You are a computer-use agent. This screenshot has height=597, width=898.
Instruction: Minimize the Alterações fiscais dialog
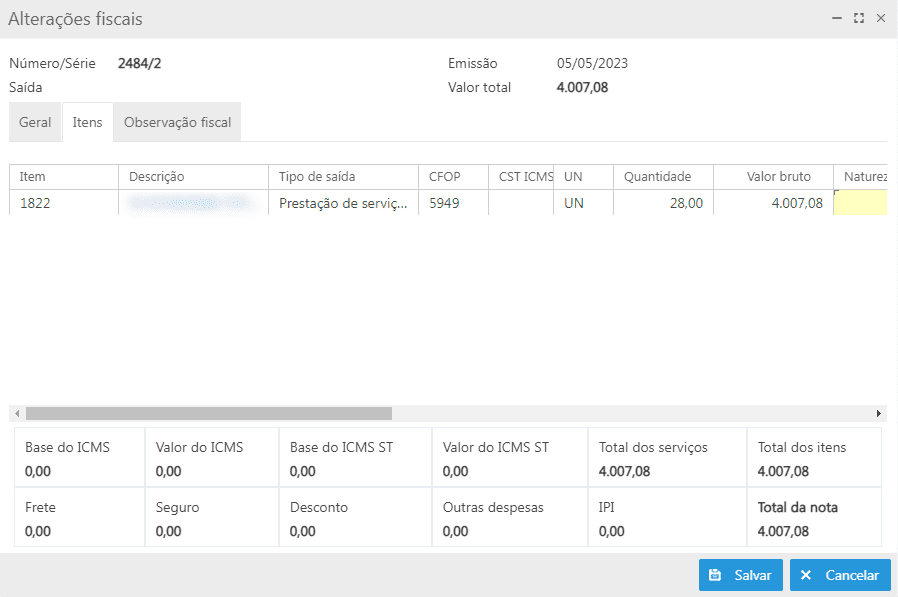click(x=837, y=18)
